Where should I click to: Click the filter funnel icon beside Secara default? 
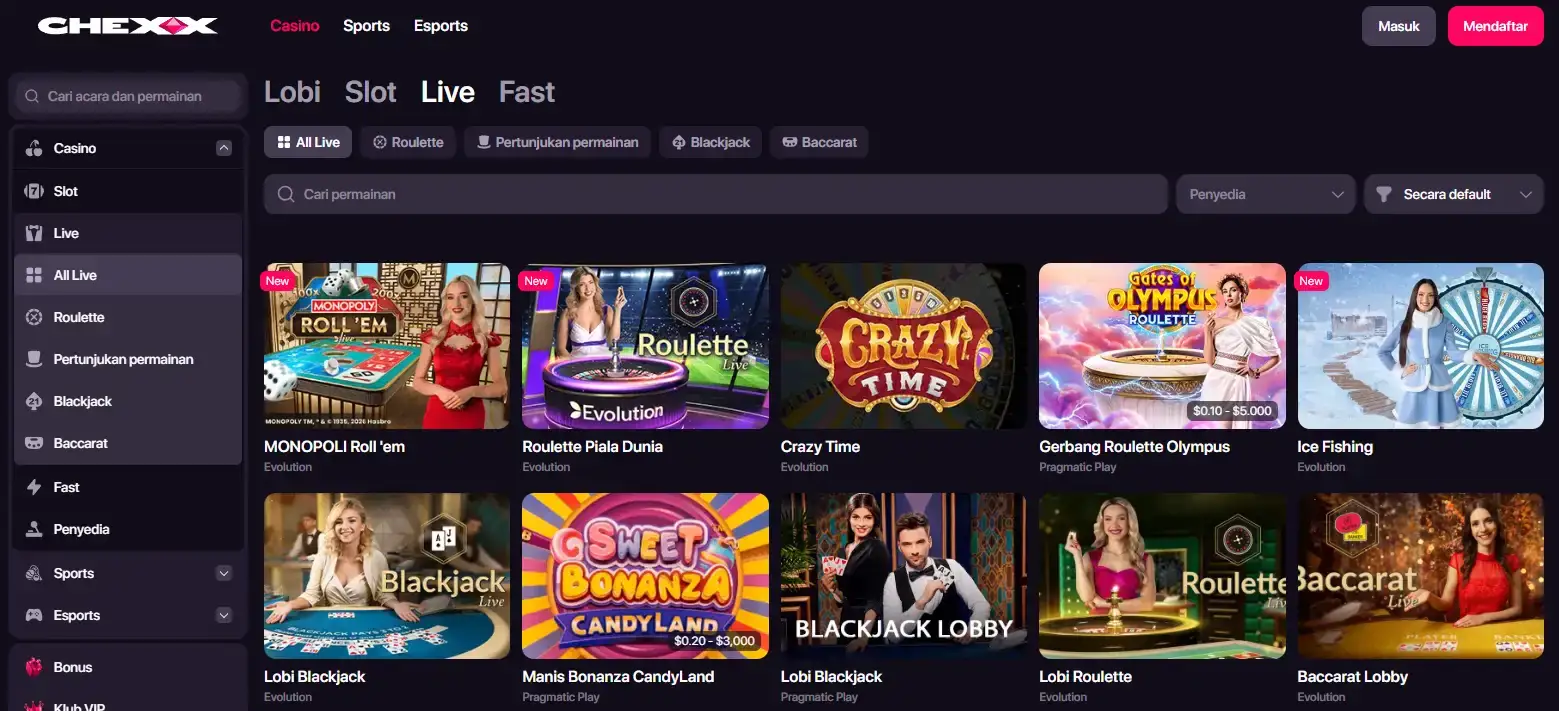[1384, 194]
